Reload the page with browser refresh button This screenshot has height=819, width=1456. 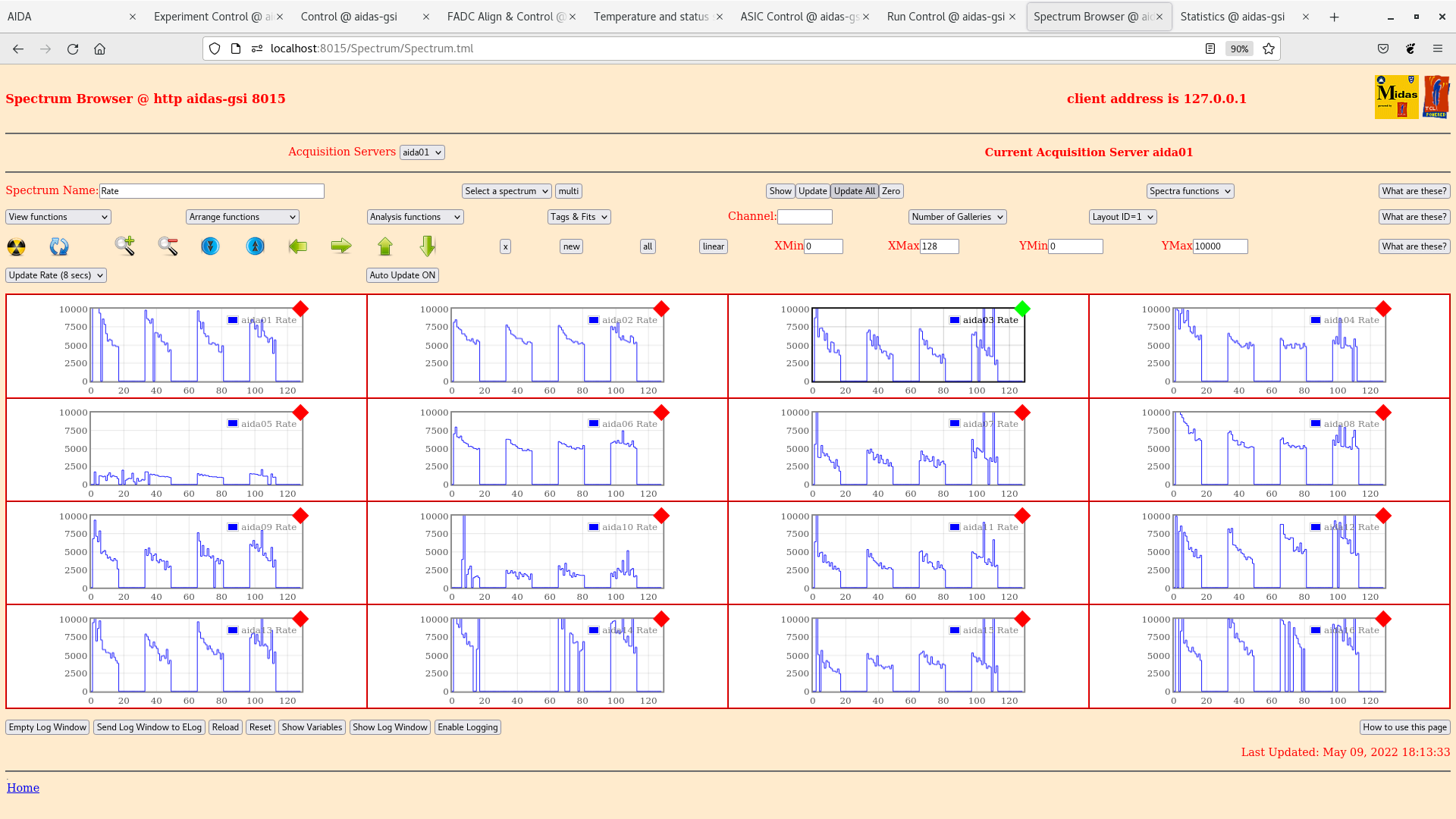pyautogui.click(x=73, y=49)
